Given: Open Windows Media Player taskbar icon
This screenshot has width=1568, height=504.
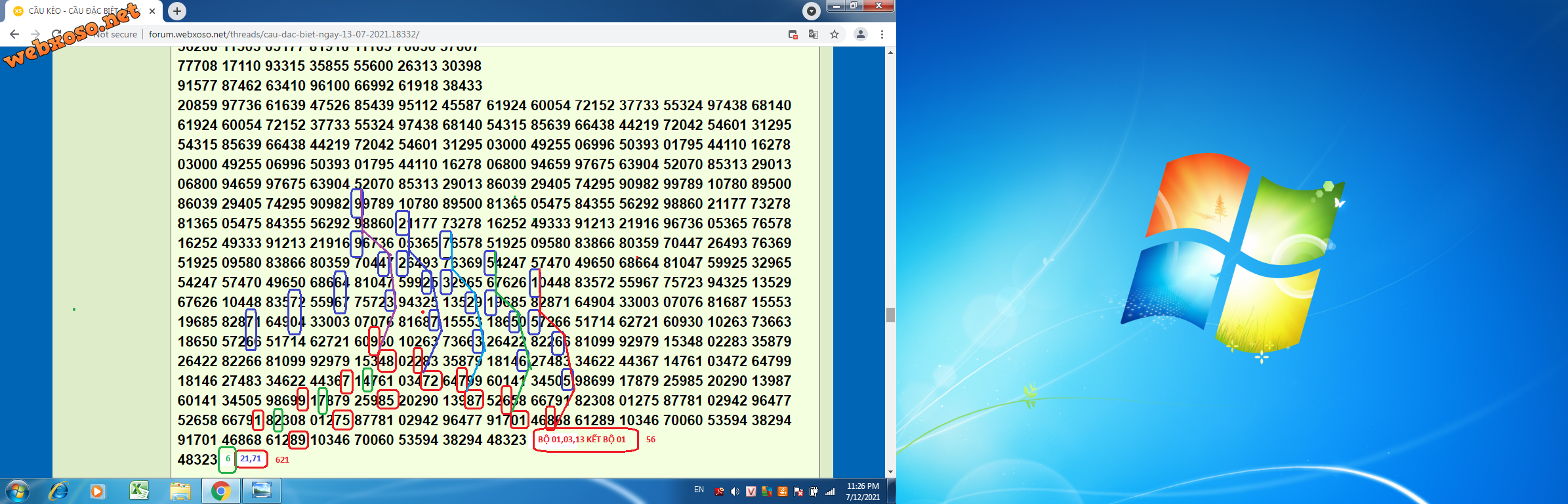Looking at the screenshot, I should (x=98, y=491).
